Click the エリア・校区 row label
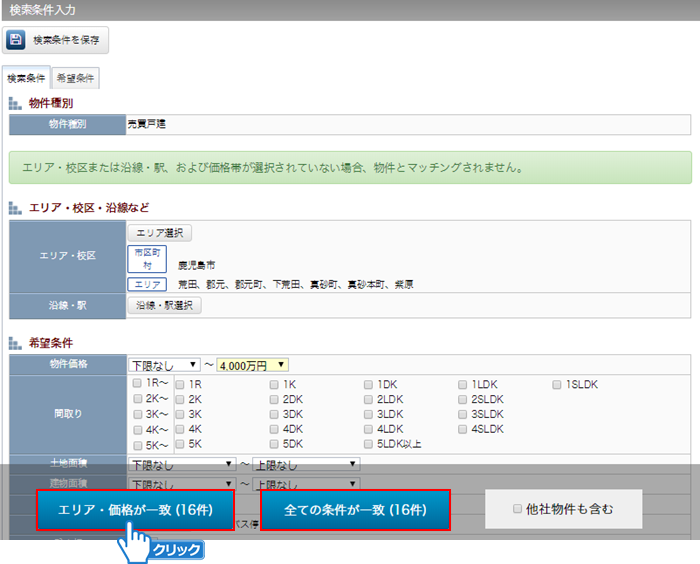 coord(68,256)
